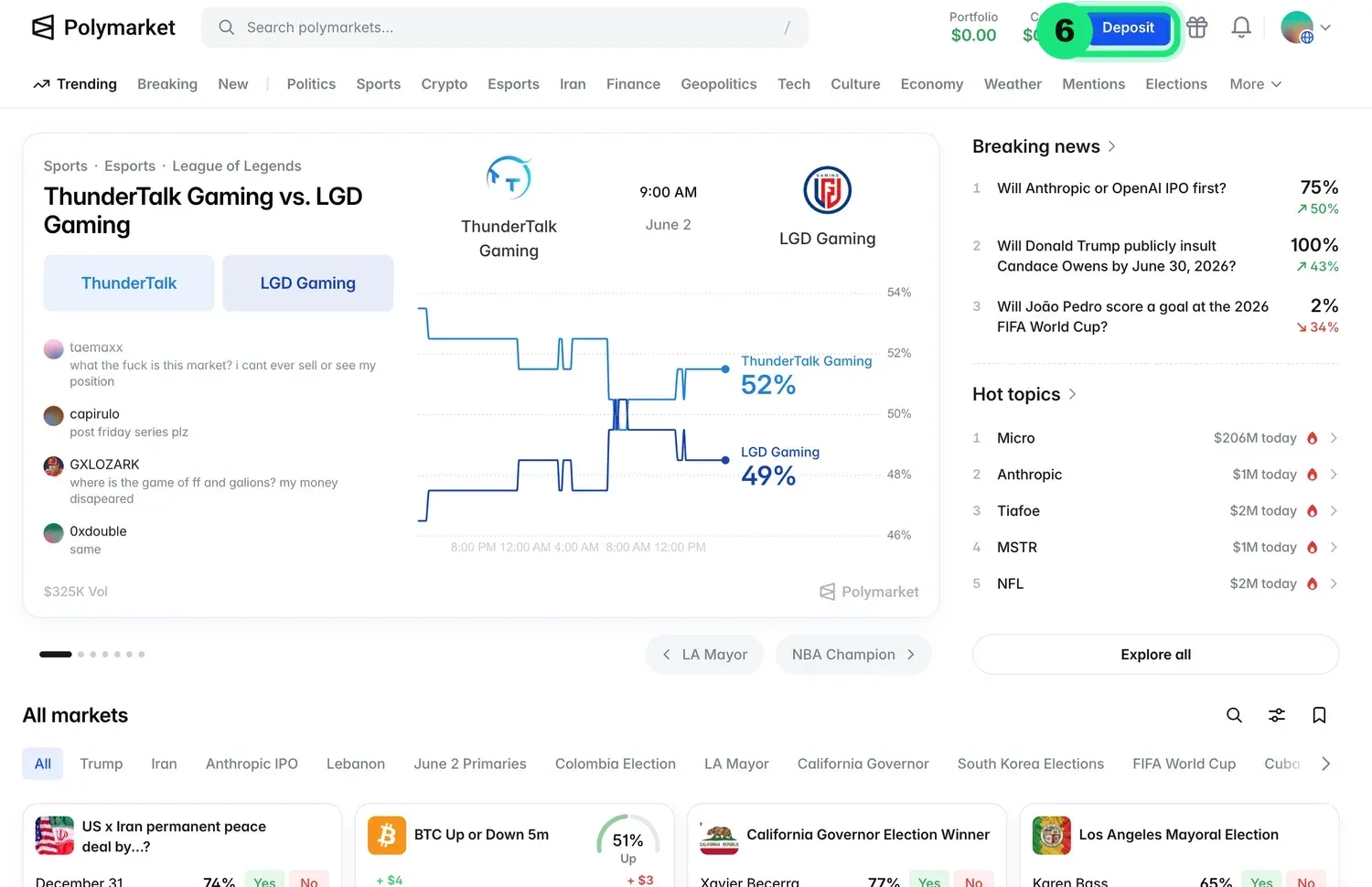Open the market filter sliders icon
The height and width of the screenshot is (887, 1372).
pos(1277,715)
